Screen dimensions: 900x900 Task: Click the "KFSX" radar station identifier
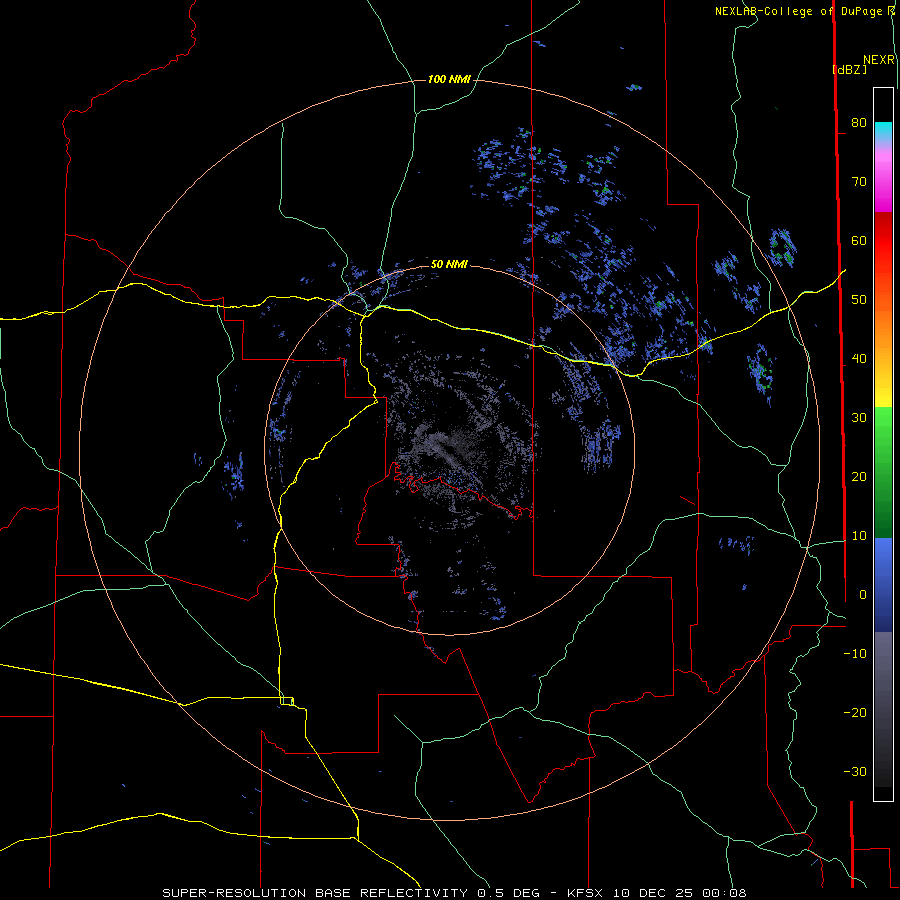click(x=584, y=893)
